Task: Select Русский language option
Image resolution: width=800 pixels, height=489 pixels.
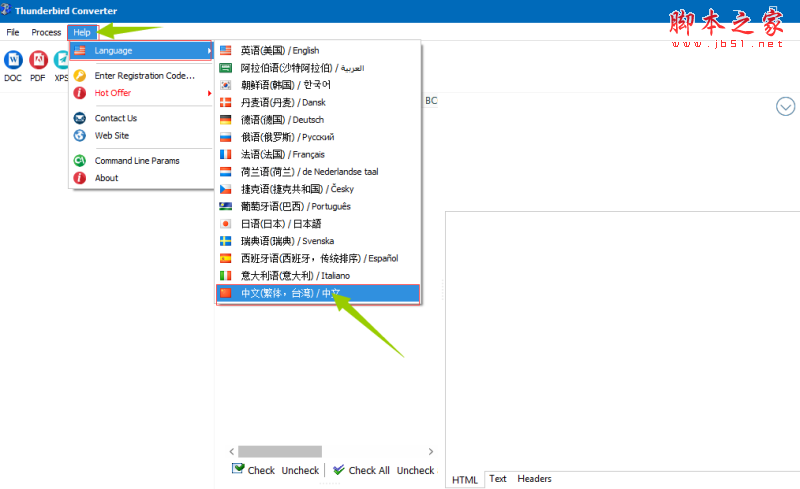Action: pyautogui.click(x=318, y=137)
